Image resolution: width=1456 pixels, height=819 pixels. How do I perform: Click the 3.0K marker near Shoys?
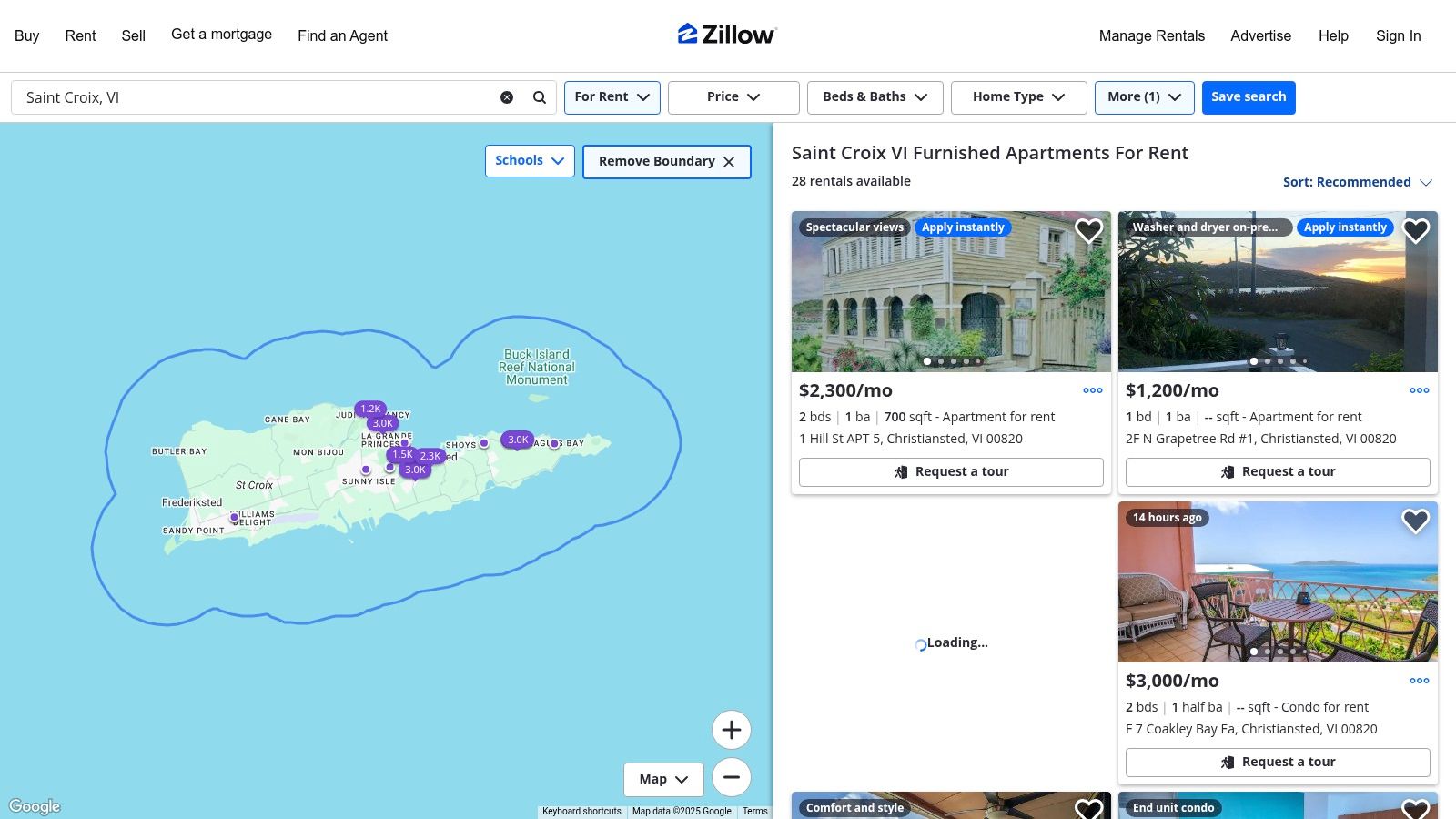(x=518, y=440)
